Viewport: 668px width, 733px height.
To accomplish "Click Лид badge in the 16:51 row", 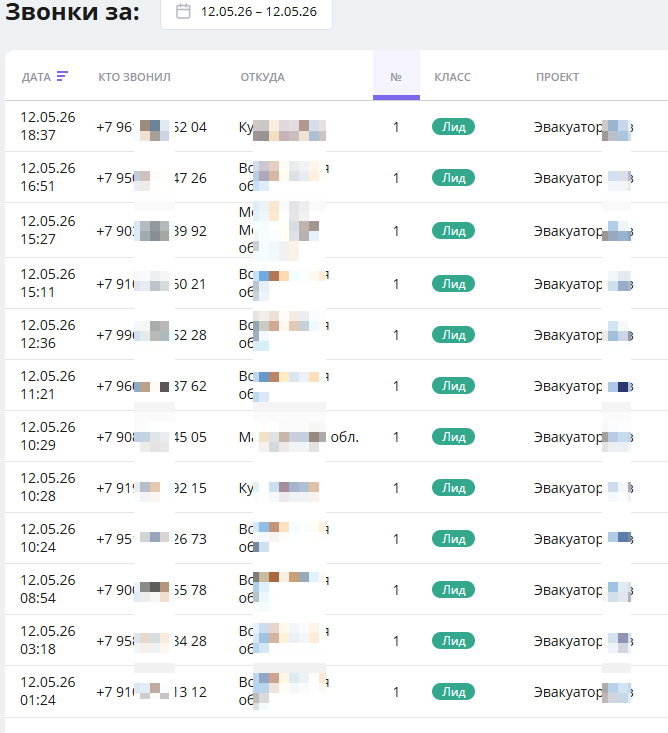I will click(x=453, y=178).
